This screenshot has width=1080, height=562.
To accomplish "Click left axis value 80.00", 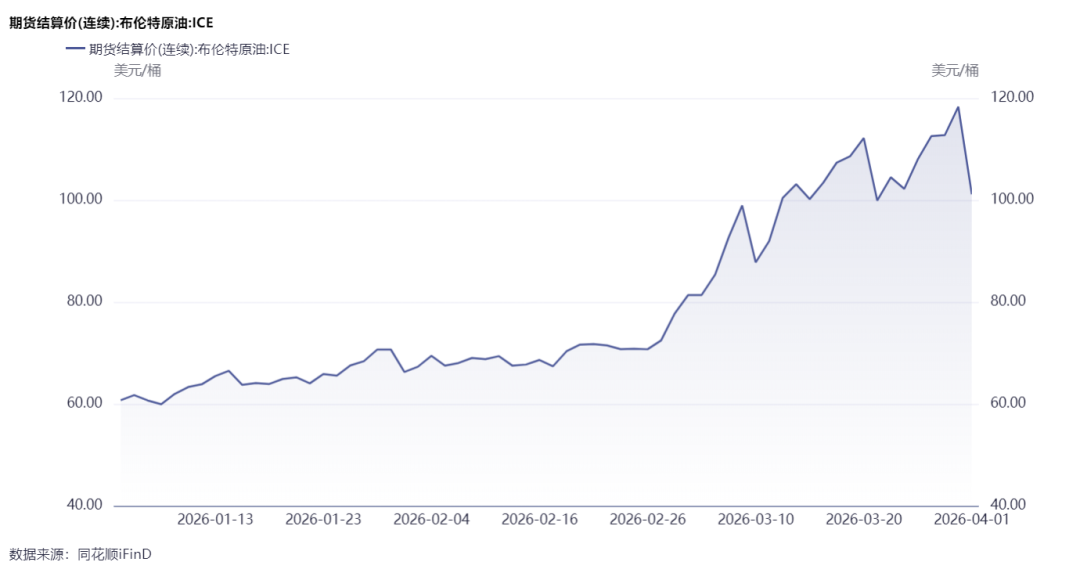I will point(85,301).
